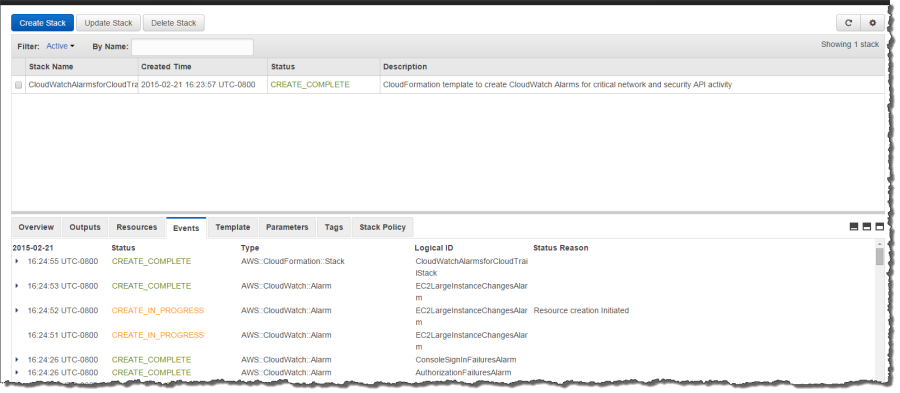Minimize the detail pane with first layout icon
The image size is (900, 393).
pyautogui.click(x=854, y=227)
